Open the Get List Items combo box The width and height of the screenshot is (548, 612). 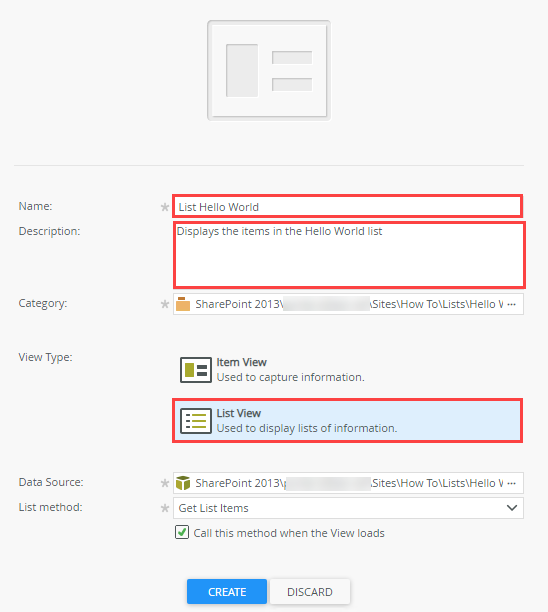coord(348,508)
